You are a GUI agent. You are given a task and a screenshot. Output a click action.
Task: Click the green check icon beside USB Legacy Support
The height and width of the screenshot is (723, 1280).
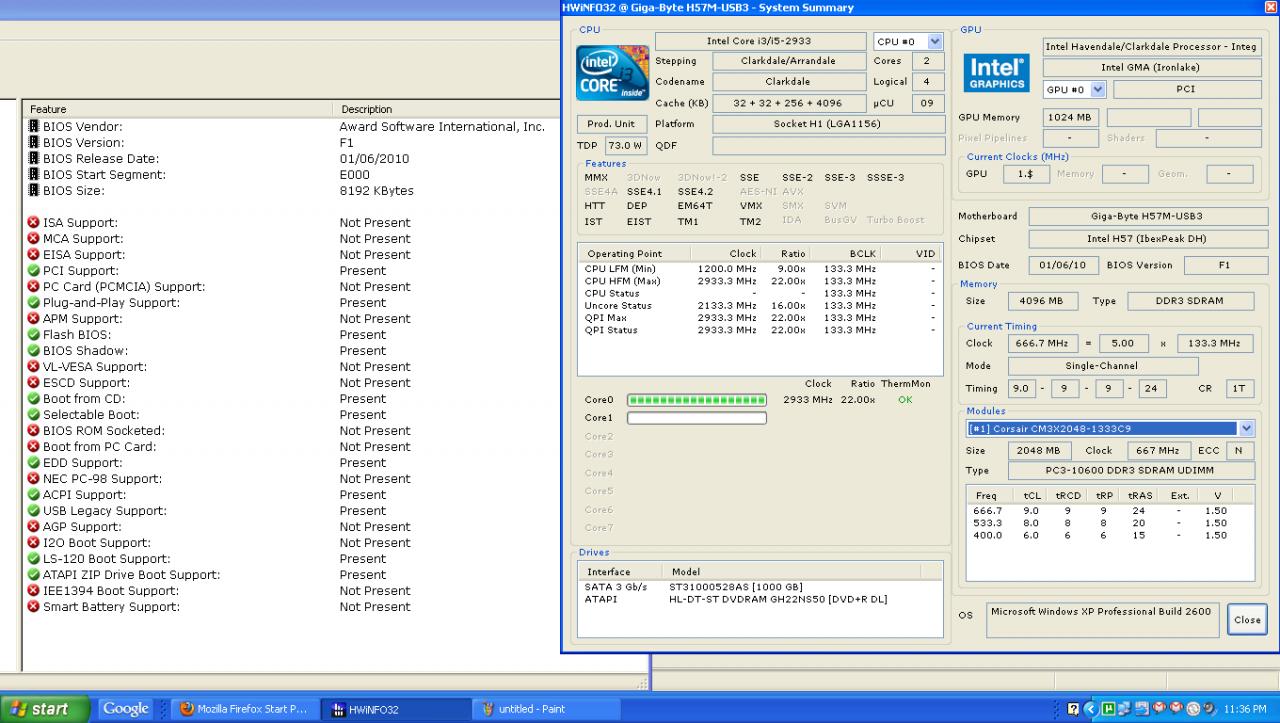pos(34,511)
